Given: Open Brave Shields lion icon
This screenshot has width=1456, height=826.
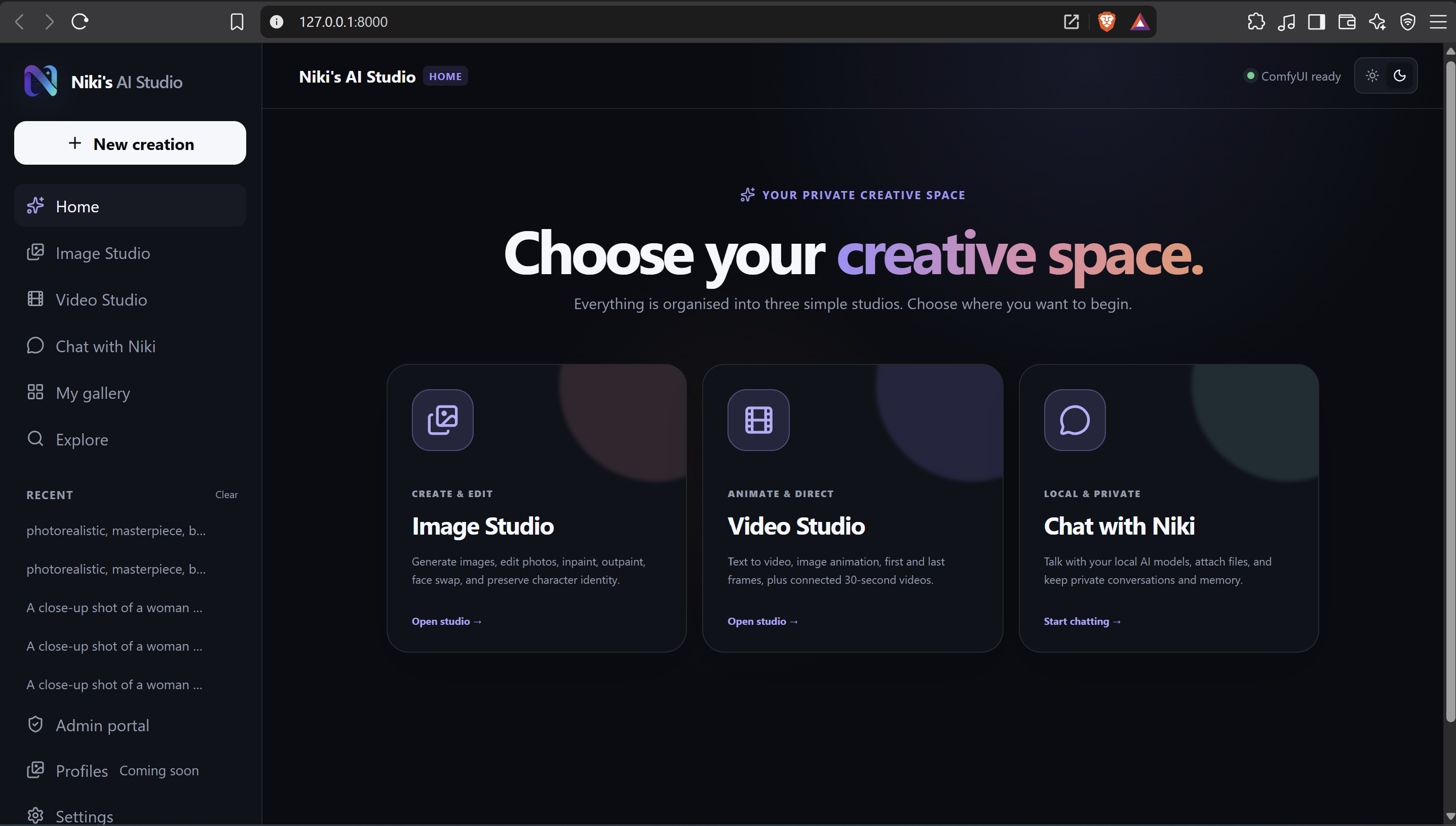Looking at the screenshot, I should tap(1106, 22).
